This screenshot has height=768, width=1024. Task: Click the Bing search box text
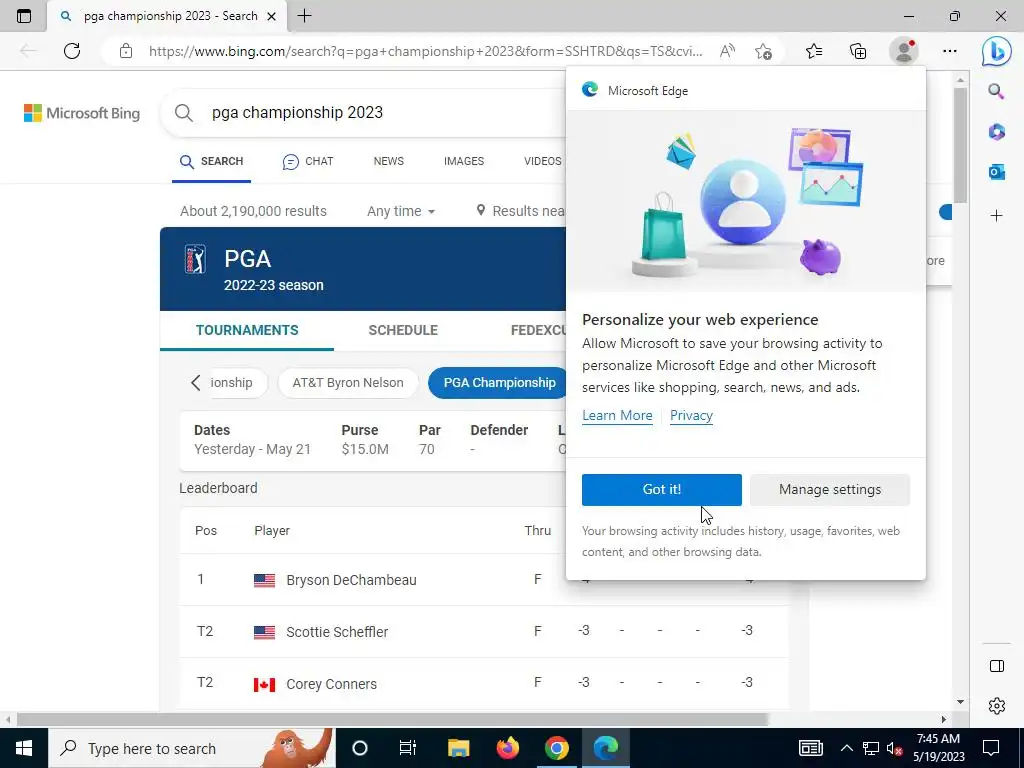coord(297,112)
